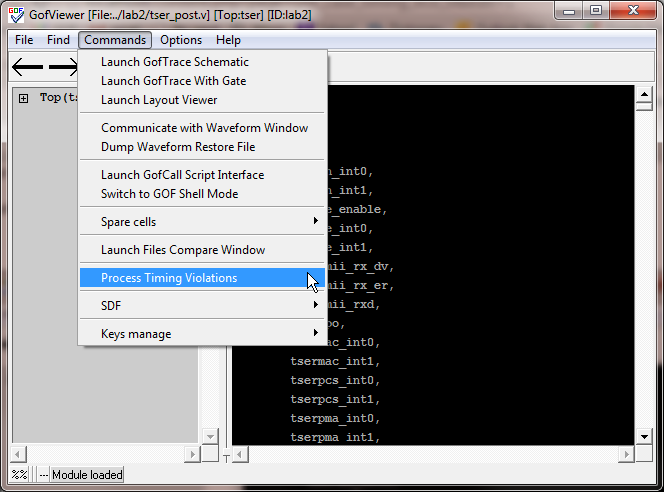Open the Help menu
The height and width of the screenshot is (492, 664).
point(228,40)
